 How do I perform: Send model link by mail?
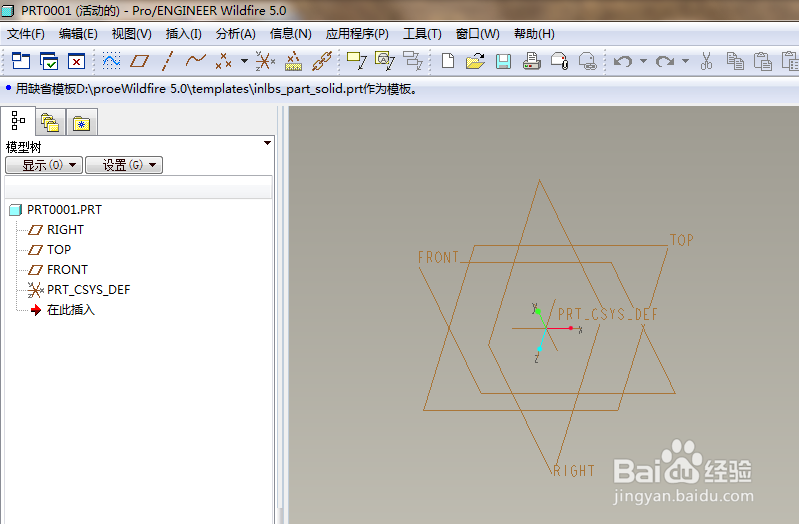point(588,61)
